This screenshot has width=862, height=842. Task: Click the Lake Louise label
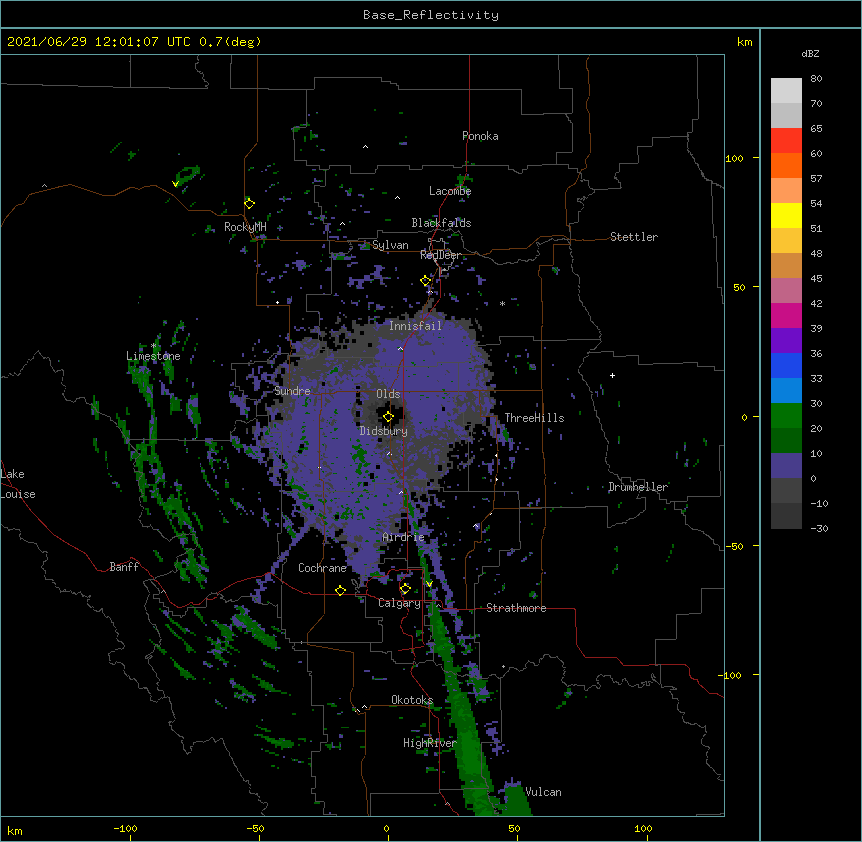(18, 484)
